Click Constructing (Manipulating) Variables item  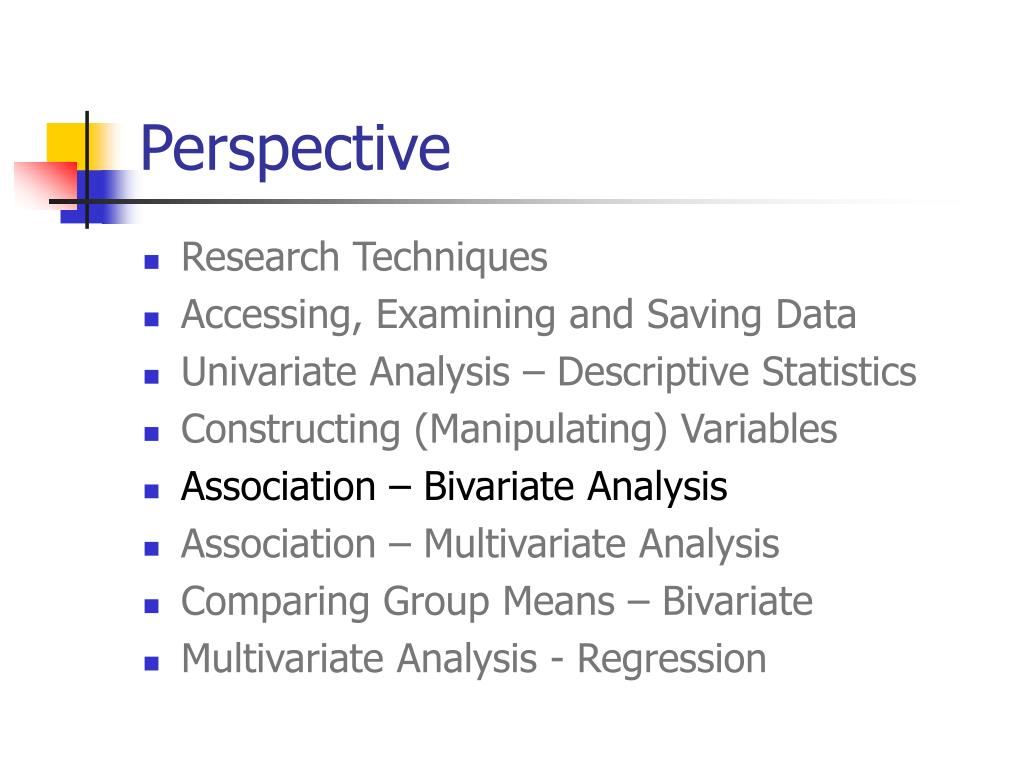pyautogui.click(x=509, y=430)
